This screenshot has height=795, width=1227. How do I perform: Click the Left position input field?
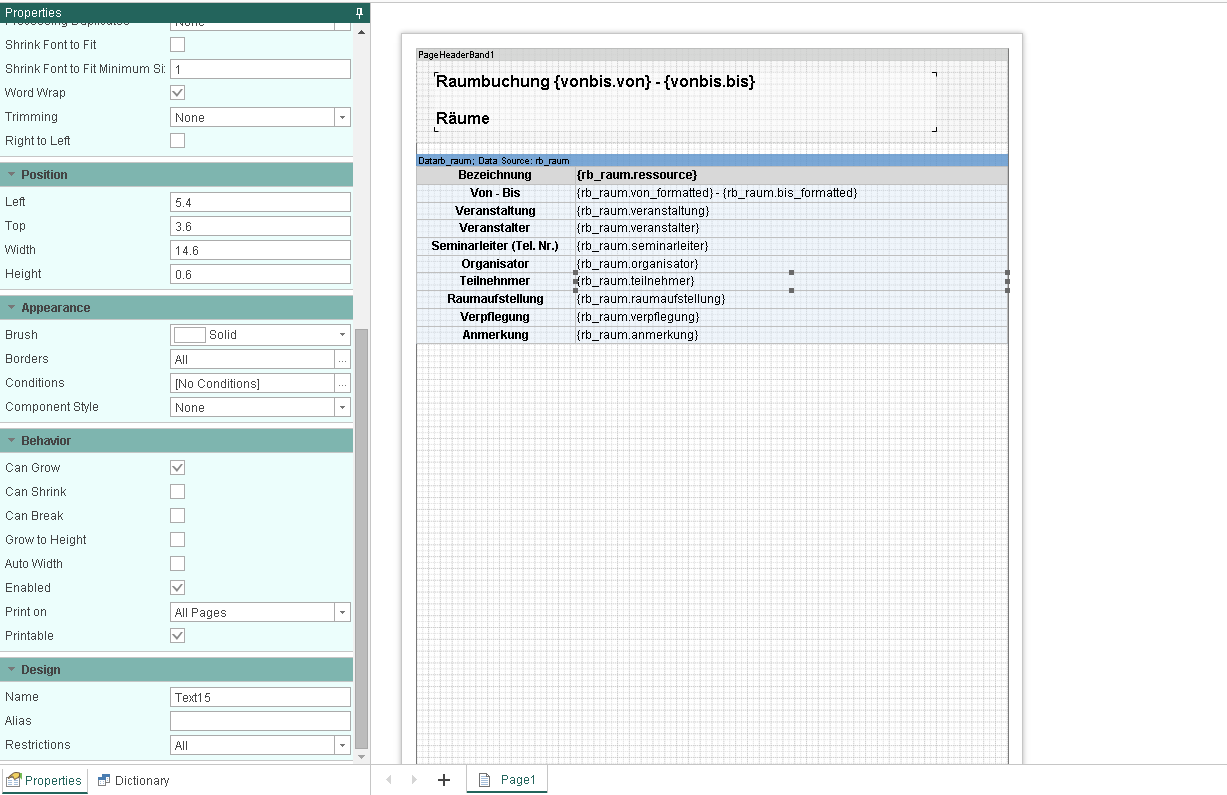pos(260,202)
